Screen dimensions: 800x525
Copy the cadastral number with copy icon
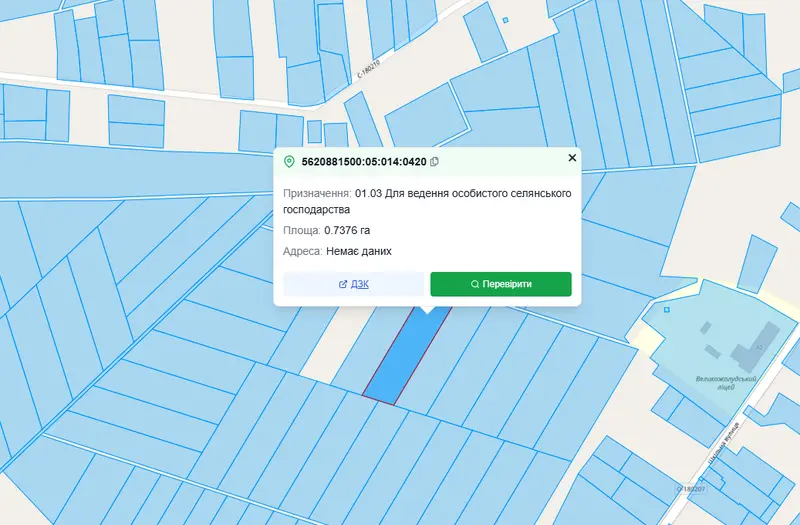click(x=434, y=162)
